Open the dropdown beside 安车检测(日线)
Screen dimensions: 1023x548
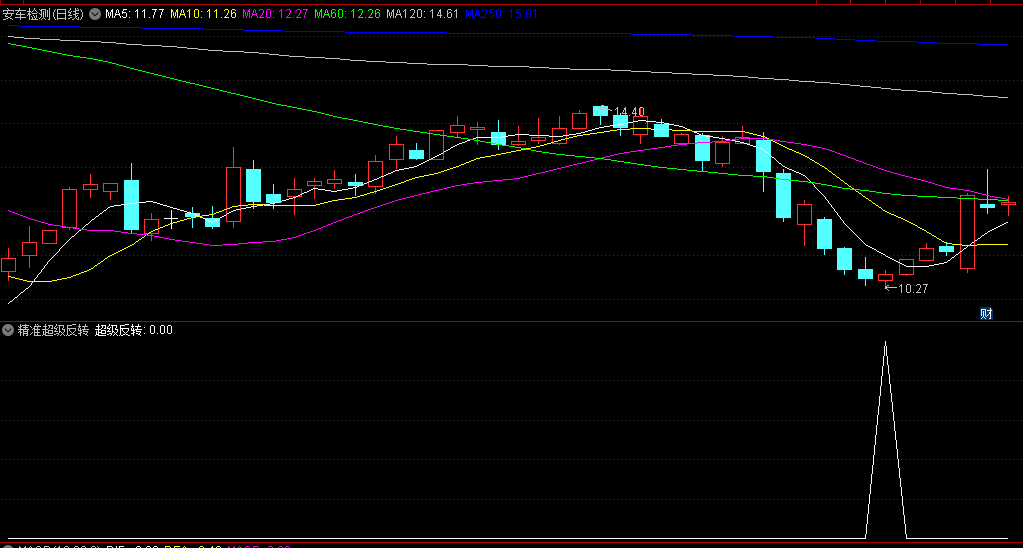click(95, 14)
